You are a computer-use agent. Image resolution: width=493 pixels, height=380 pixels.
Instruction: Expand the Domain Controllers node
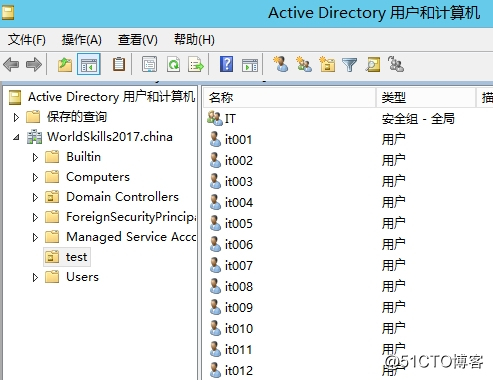point(35,197)
